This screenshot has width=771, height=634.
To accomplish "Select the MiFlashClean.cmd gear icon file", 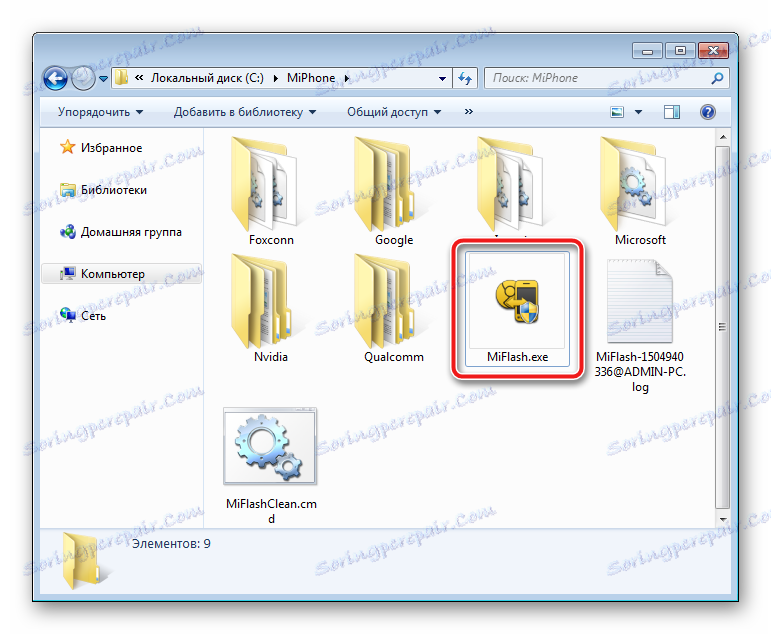I will [x=270, y=446].
